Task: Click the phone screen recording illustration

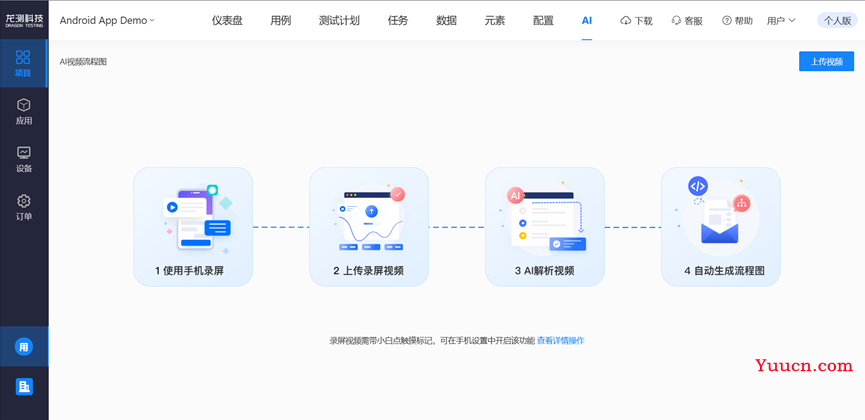Action: 196,219
